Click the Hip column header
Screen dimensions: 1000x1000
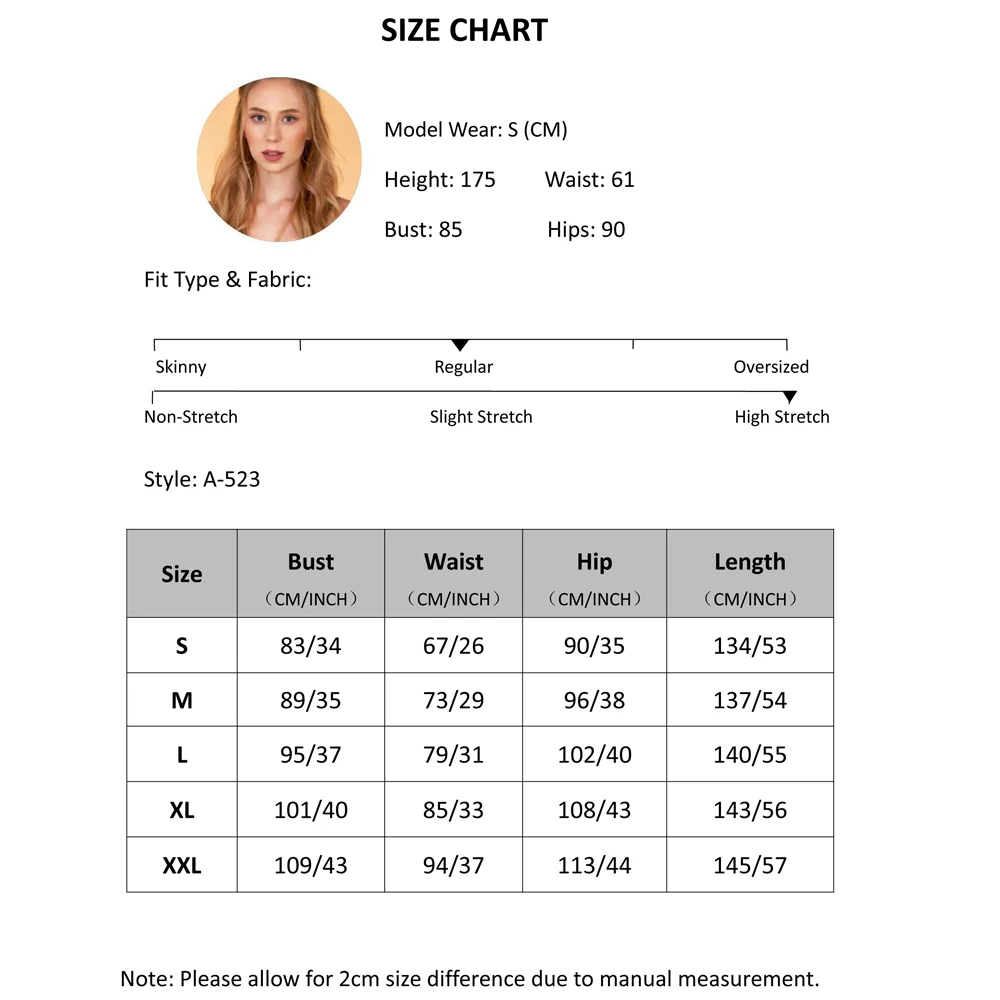pyautogui.click(x=594, y=563)
